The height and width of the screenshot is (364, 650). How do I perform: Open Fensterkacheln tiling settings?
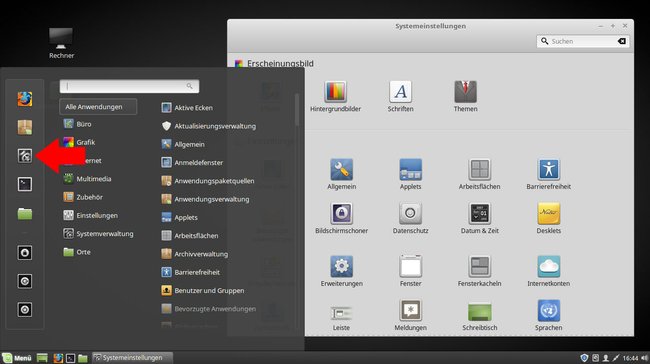479,271
